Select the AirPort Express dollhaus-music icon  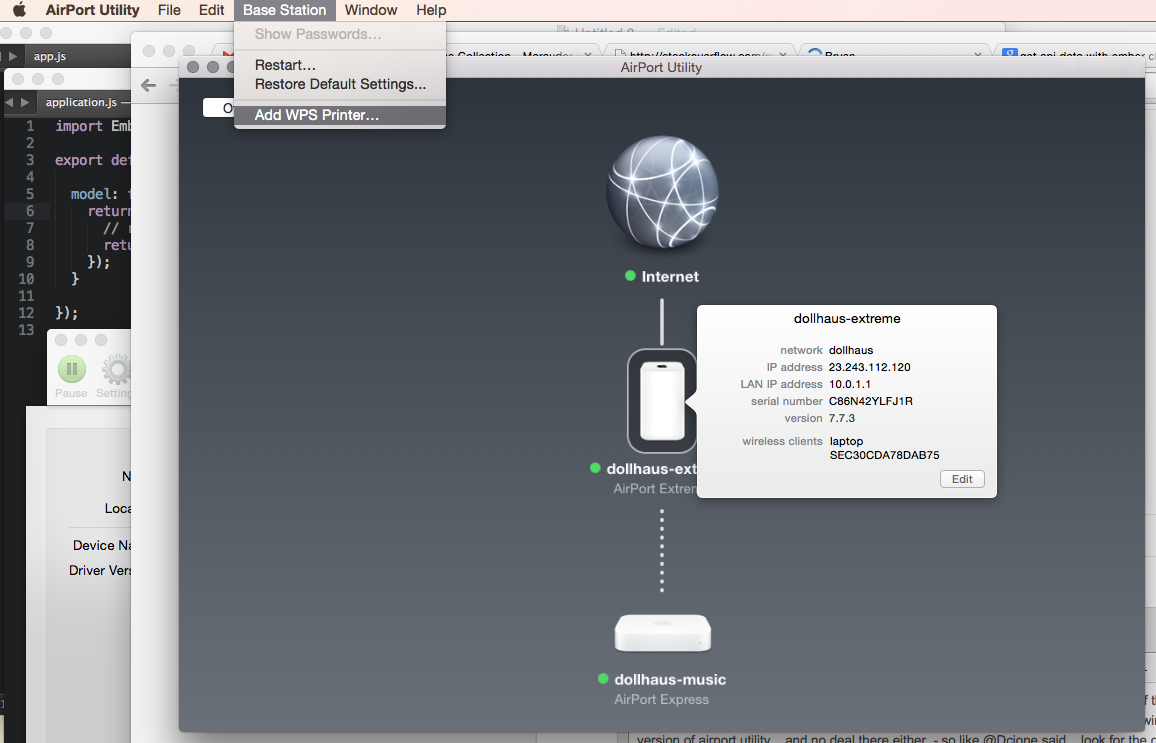click(663, 632)
